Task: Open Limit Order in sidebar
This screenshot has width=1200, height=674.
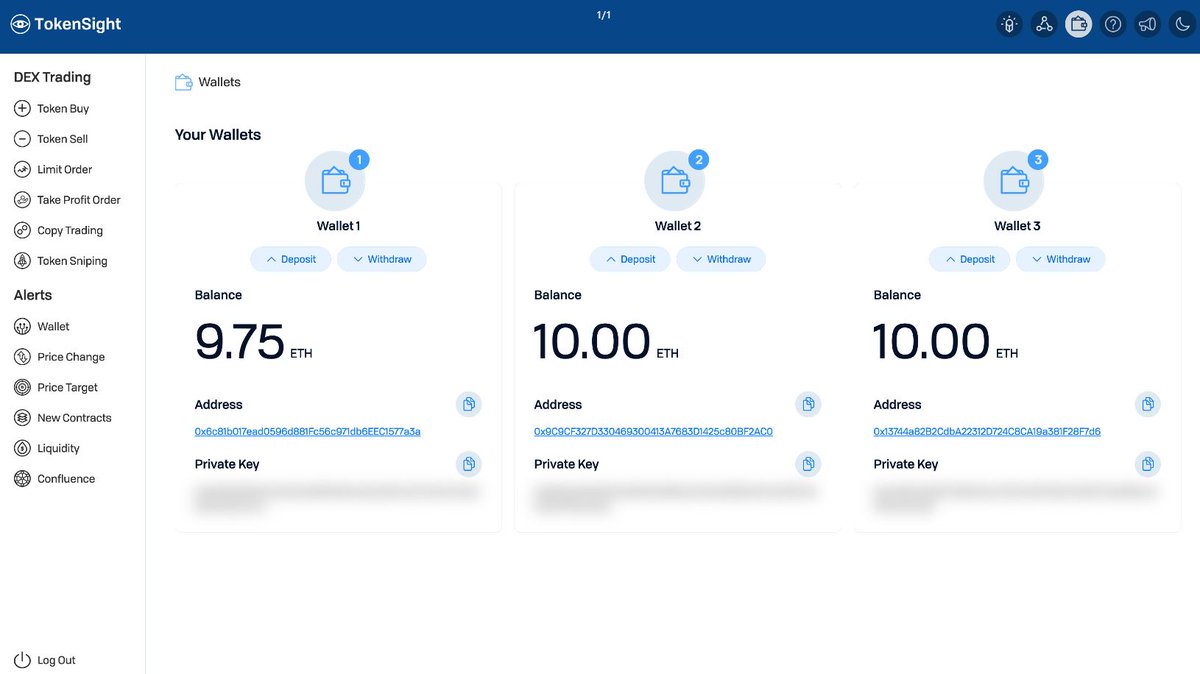Action: point(53,169)
